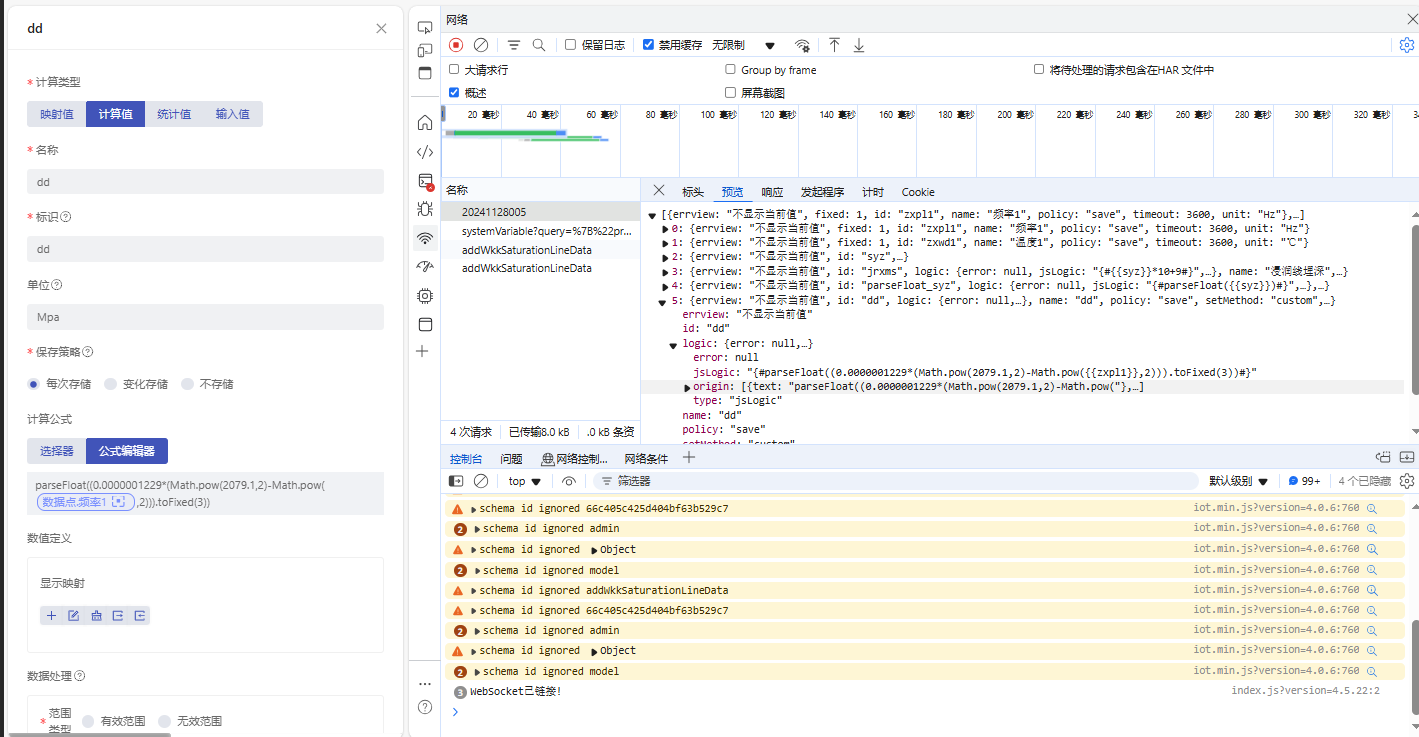The width and height of the screenshot is (1419, 737).
Task: Open the top context dropdown
Action: tap(524, 481)
